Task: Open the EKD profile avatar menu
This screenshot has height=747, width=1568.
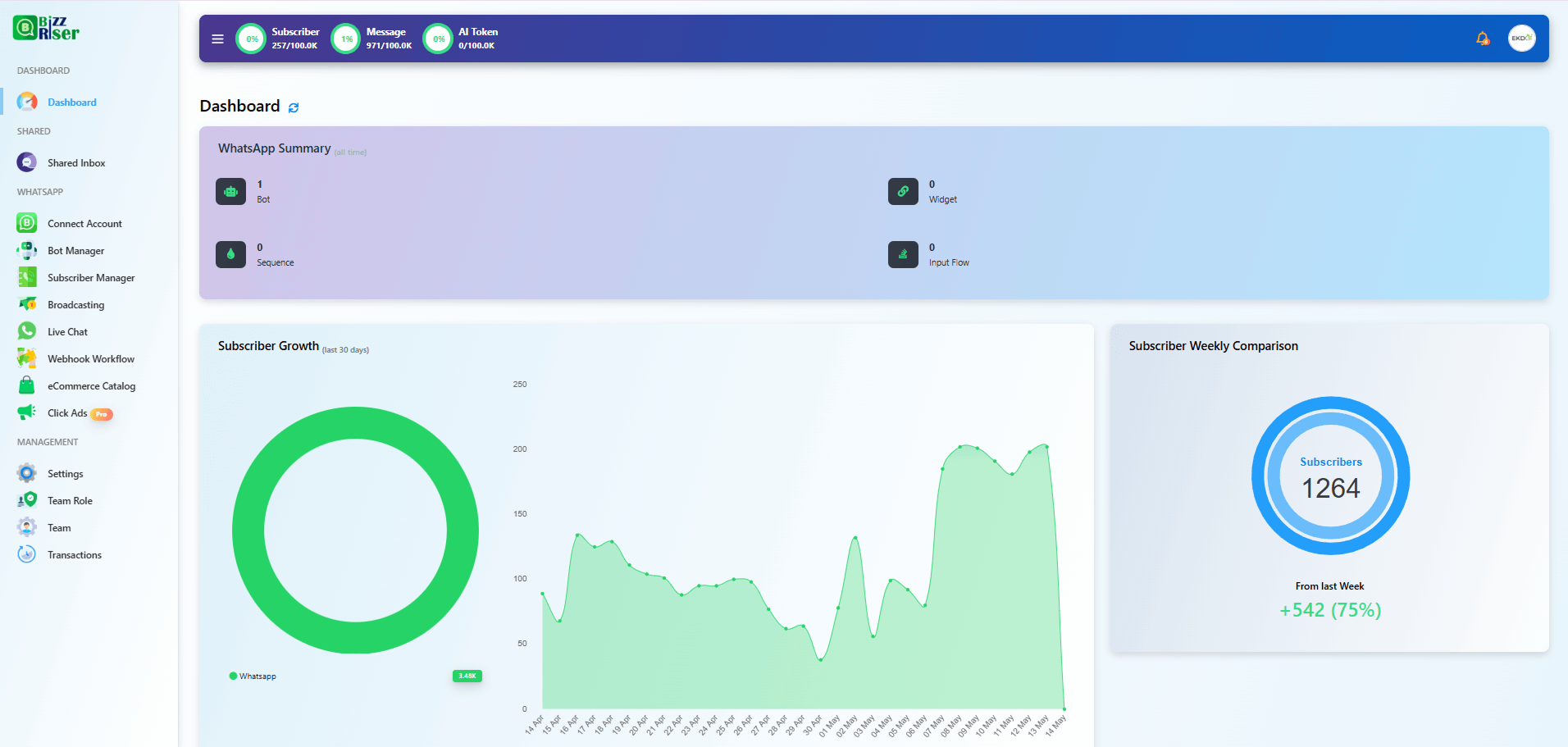Action: pyautogui.click(x=1521, y=38)
